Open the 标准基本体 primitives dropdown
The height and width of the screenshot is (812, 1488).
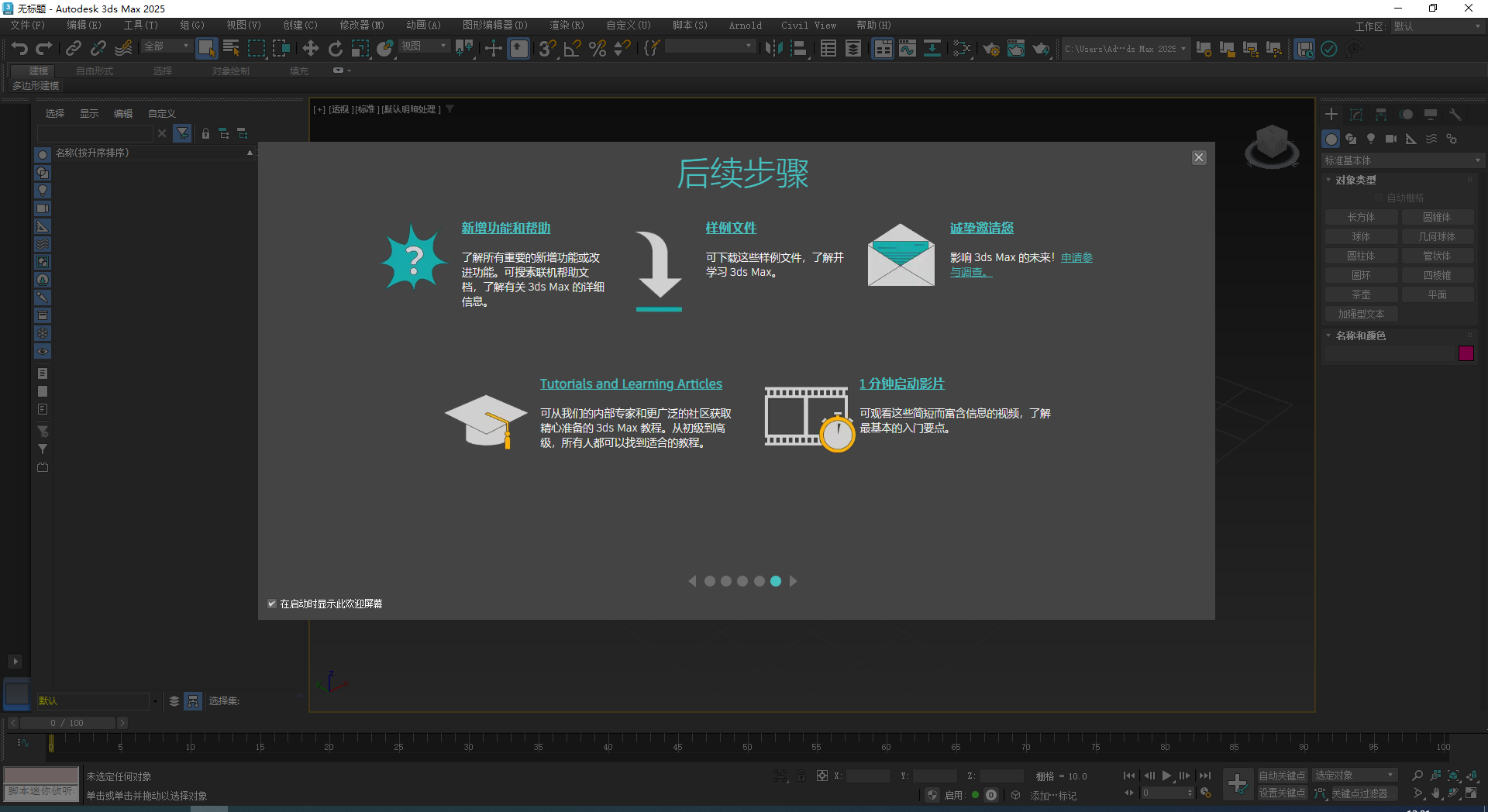1401,160
